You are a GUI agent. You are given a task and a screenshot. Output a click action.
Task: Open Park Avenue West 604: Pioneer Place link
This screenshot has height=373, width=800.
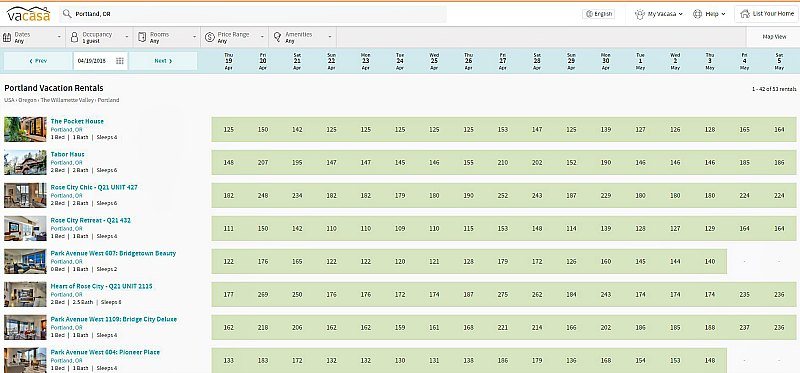pos(105,352)
